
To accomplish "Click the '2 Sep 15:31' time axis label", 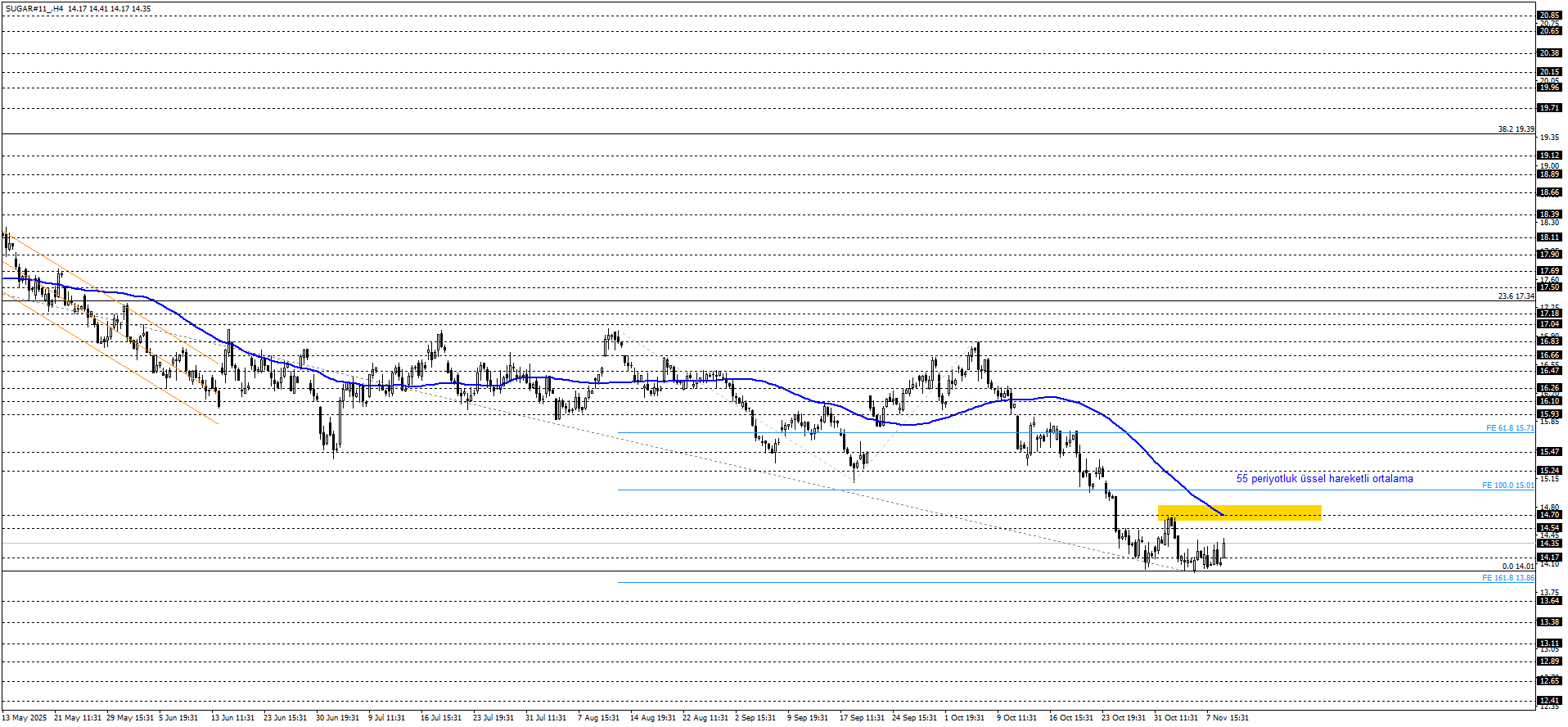I will click(755, 718).
